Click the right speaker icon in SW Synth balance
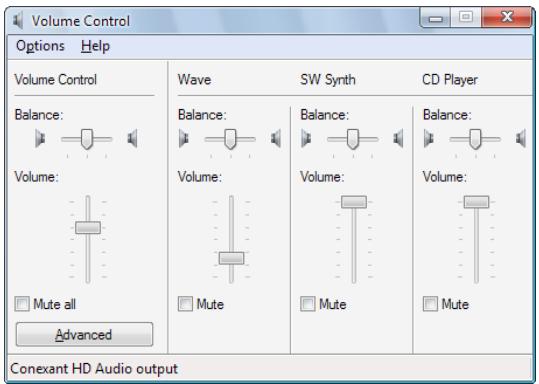Image resolution: width=539 pixels, height=384 pixels. pos(398,139)
